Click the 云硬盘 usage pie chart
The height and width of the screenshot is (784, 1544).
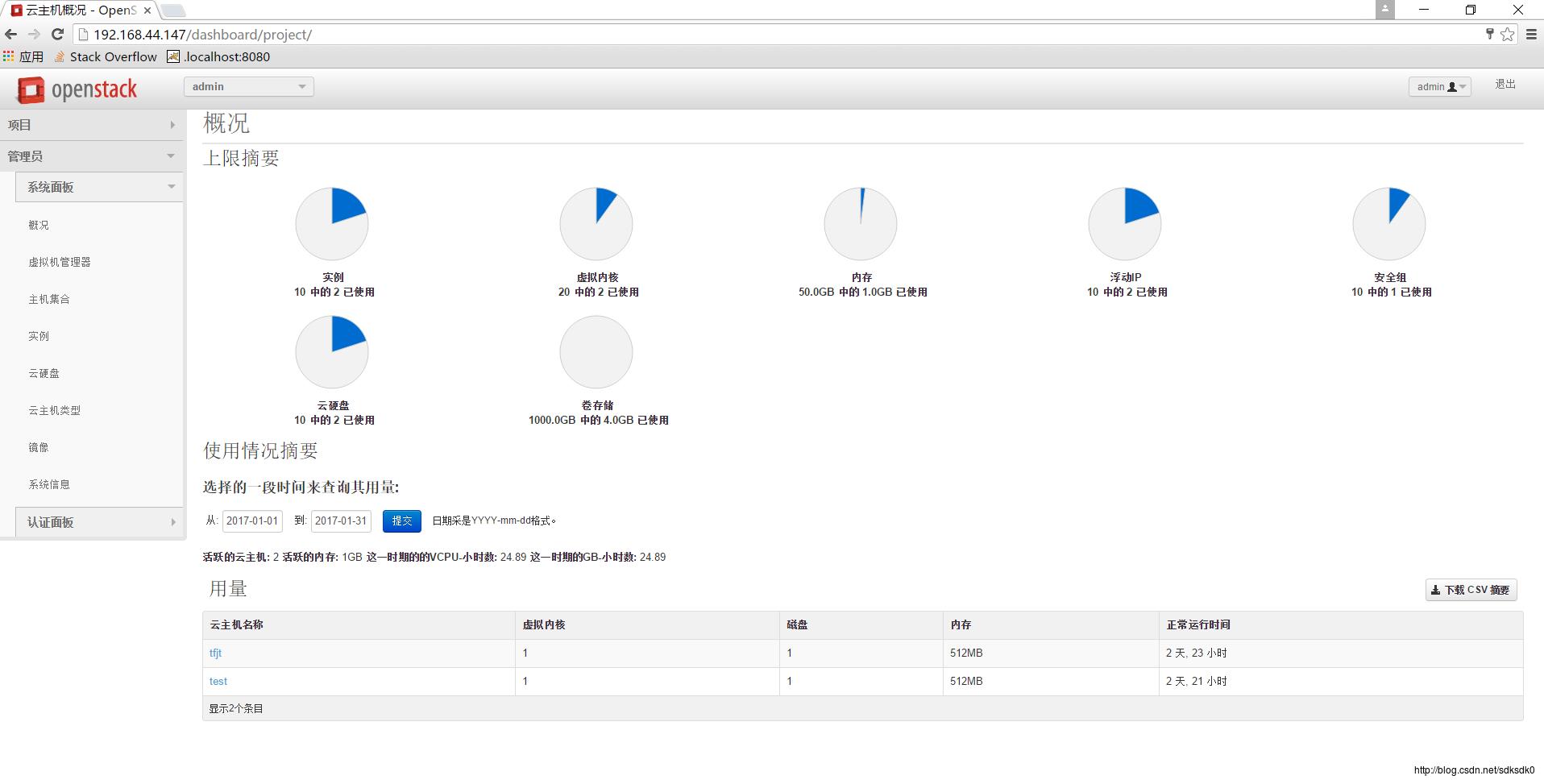click(332, 352)
